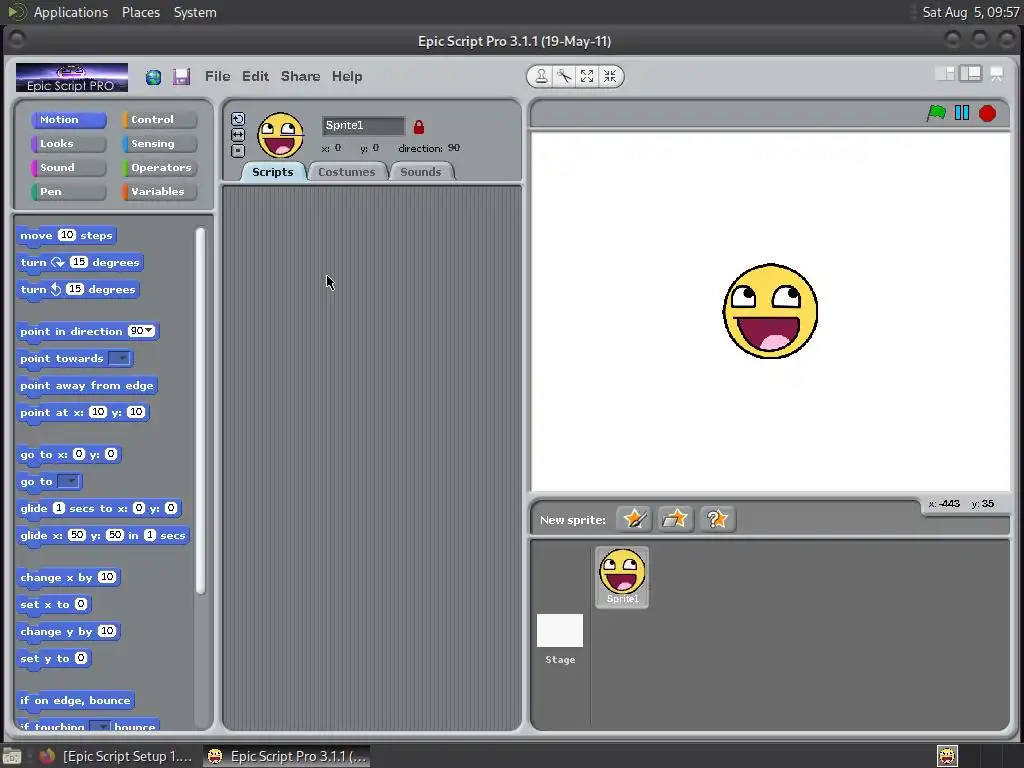Open the point towards dropdown
1024x768 pixels.
(120, 358)
